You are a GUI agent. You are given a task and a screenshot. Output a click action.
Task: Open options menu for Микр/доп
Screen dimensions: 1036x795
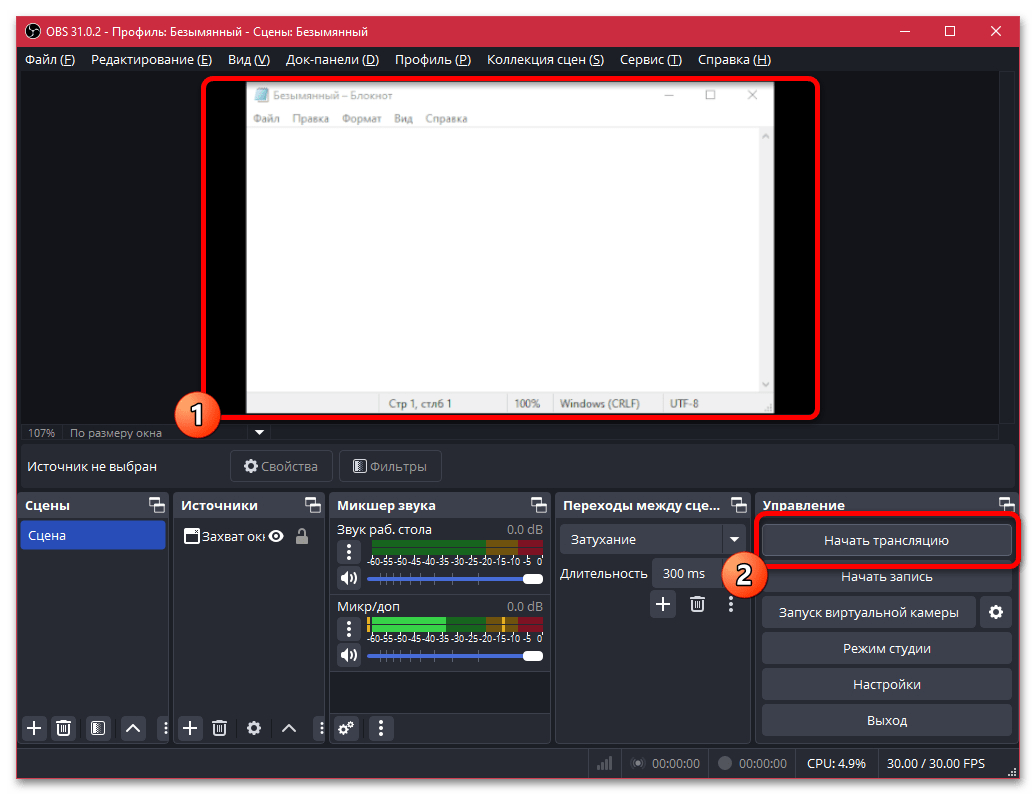point(349,629)
